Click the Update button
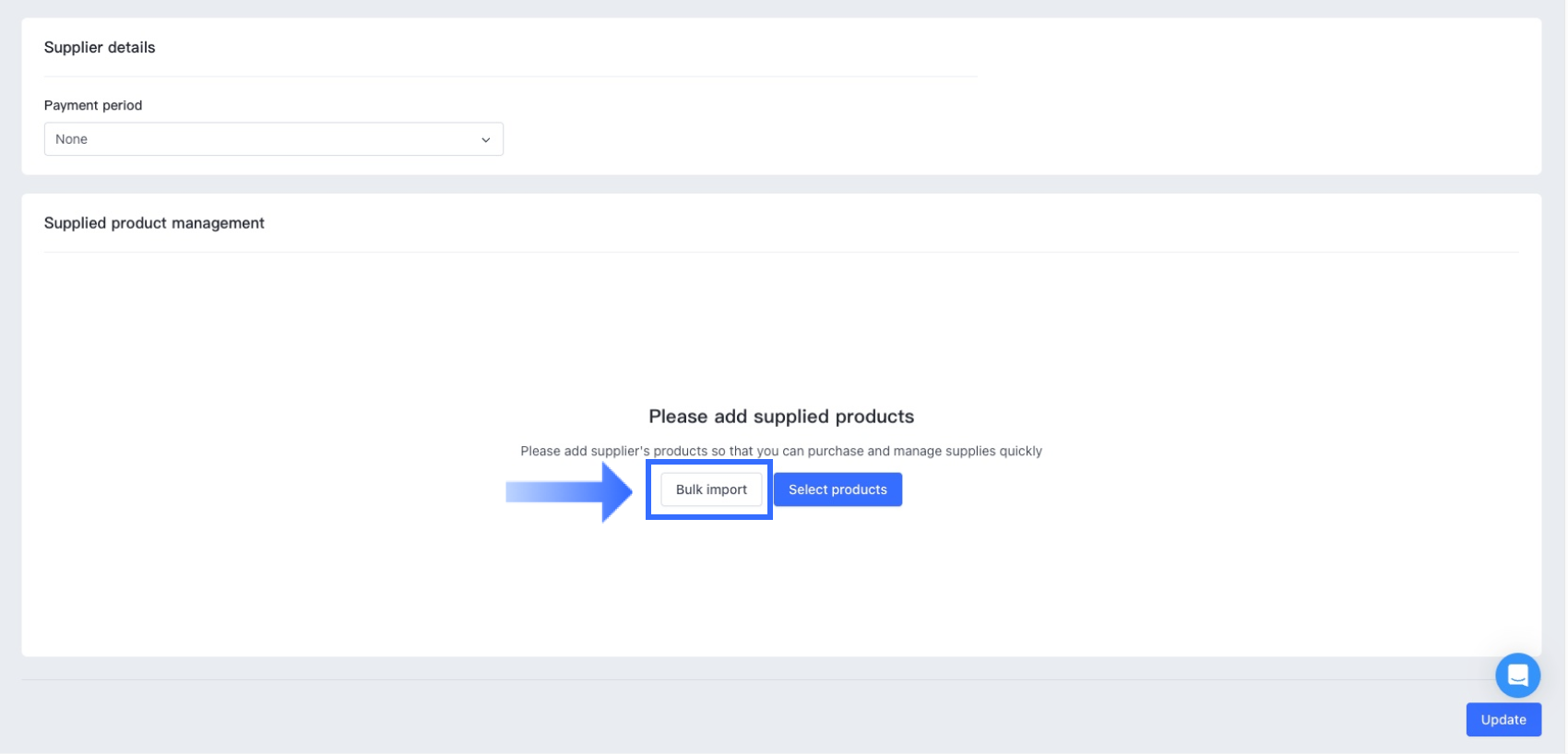Screen dimensions: 1568x754 [1503, 720]
